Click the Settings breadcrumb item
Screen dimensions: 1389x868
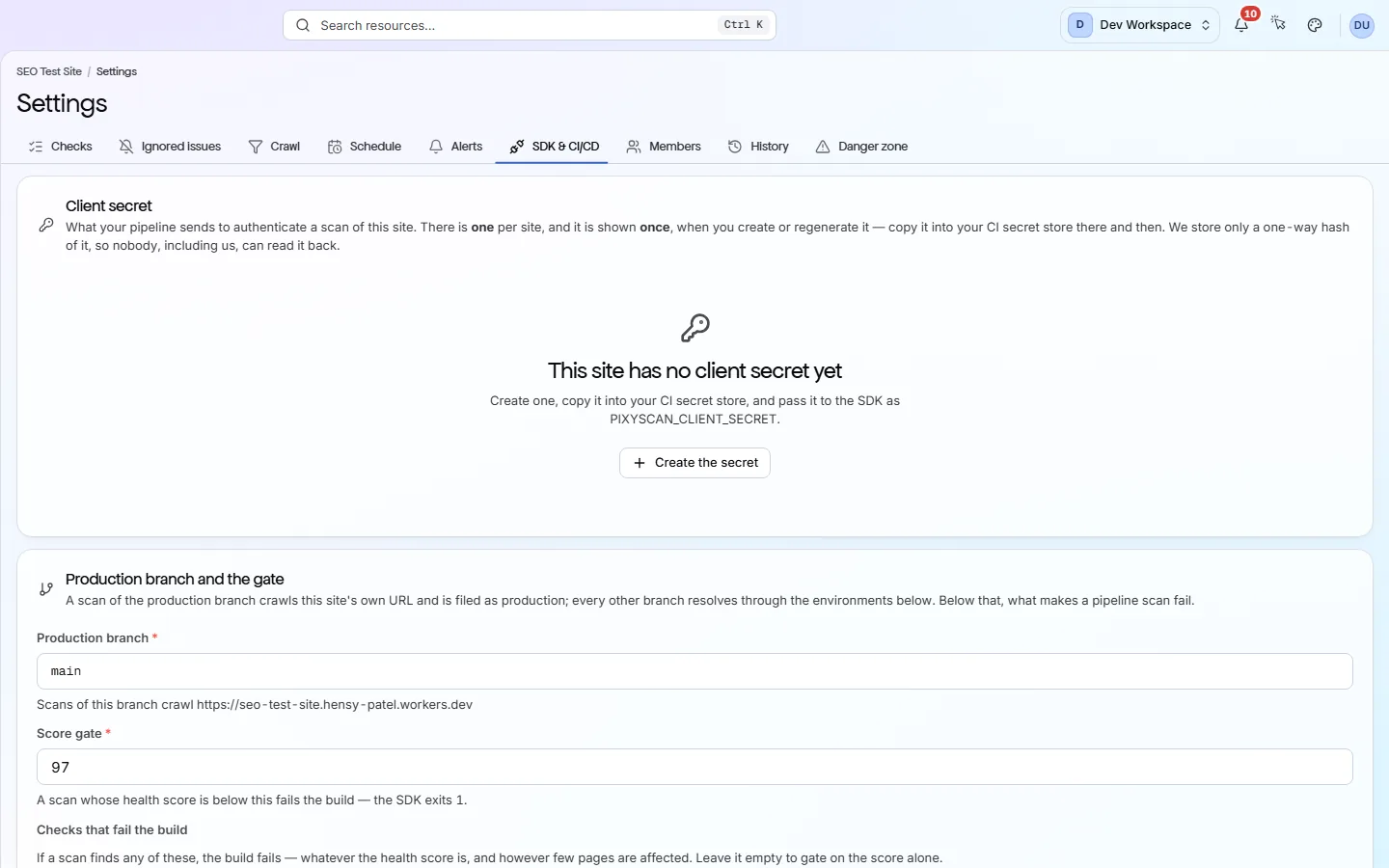click(x=117, y=71)
